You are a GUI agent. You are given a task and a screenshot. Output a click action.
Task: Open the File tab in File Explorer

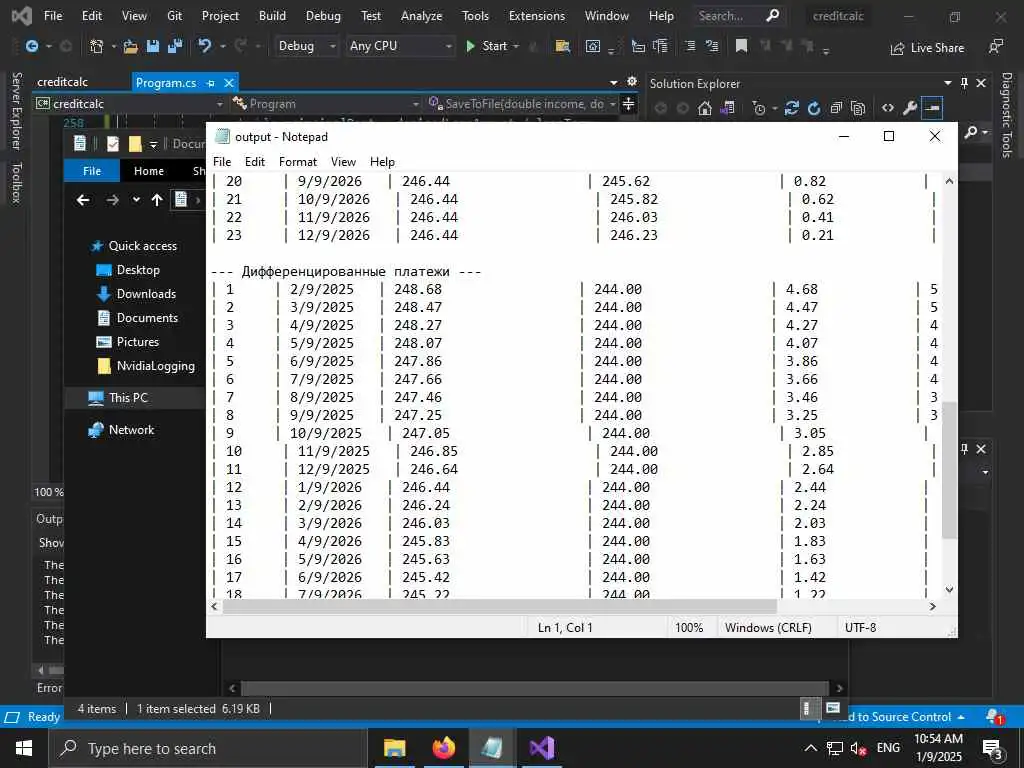[x=92, y=171]
